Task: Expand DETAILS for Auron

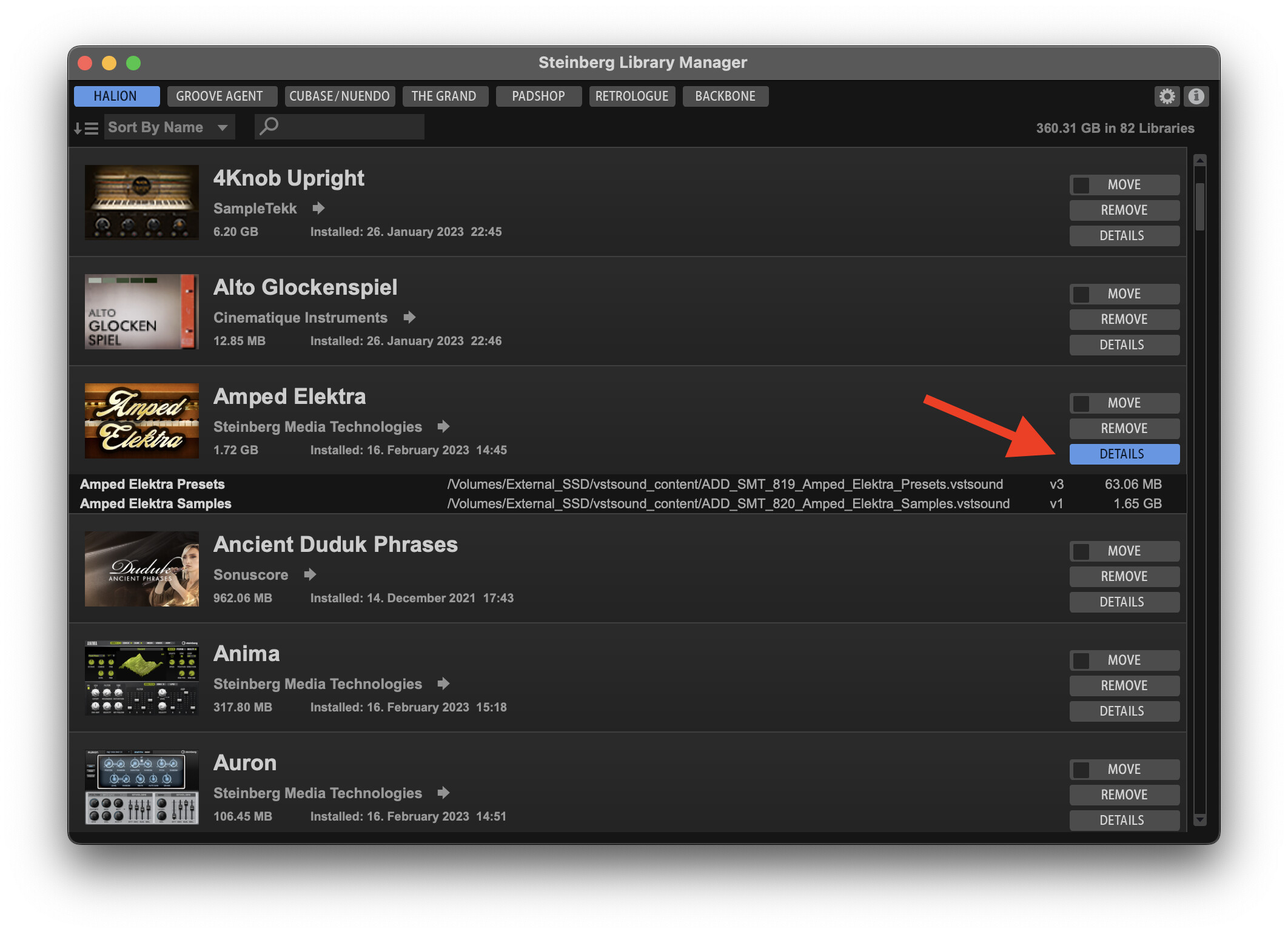Action: click(1124, 821)
